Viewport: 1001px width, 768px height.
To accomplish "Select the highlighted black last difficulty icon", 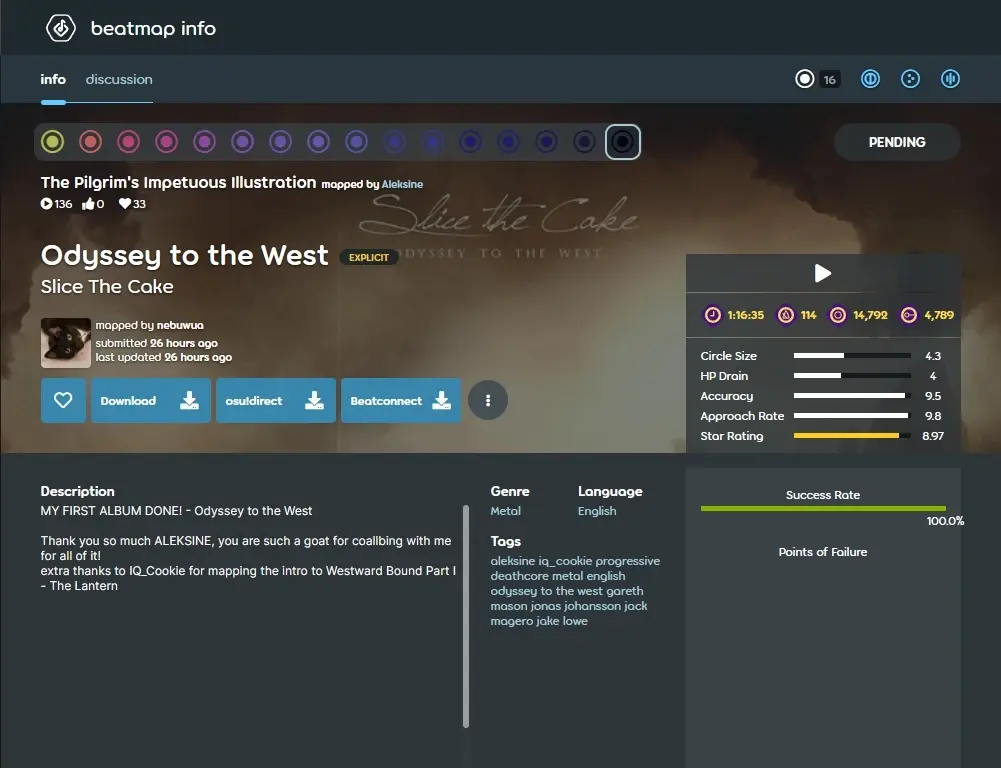I will pos(622,142).
